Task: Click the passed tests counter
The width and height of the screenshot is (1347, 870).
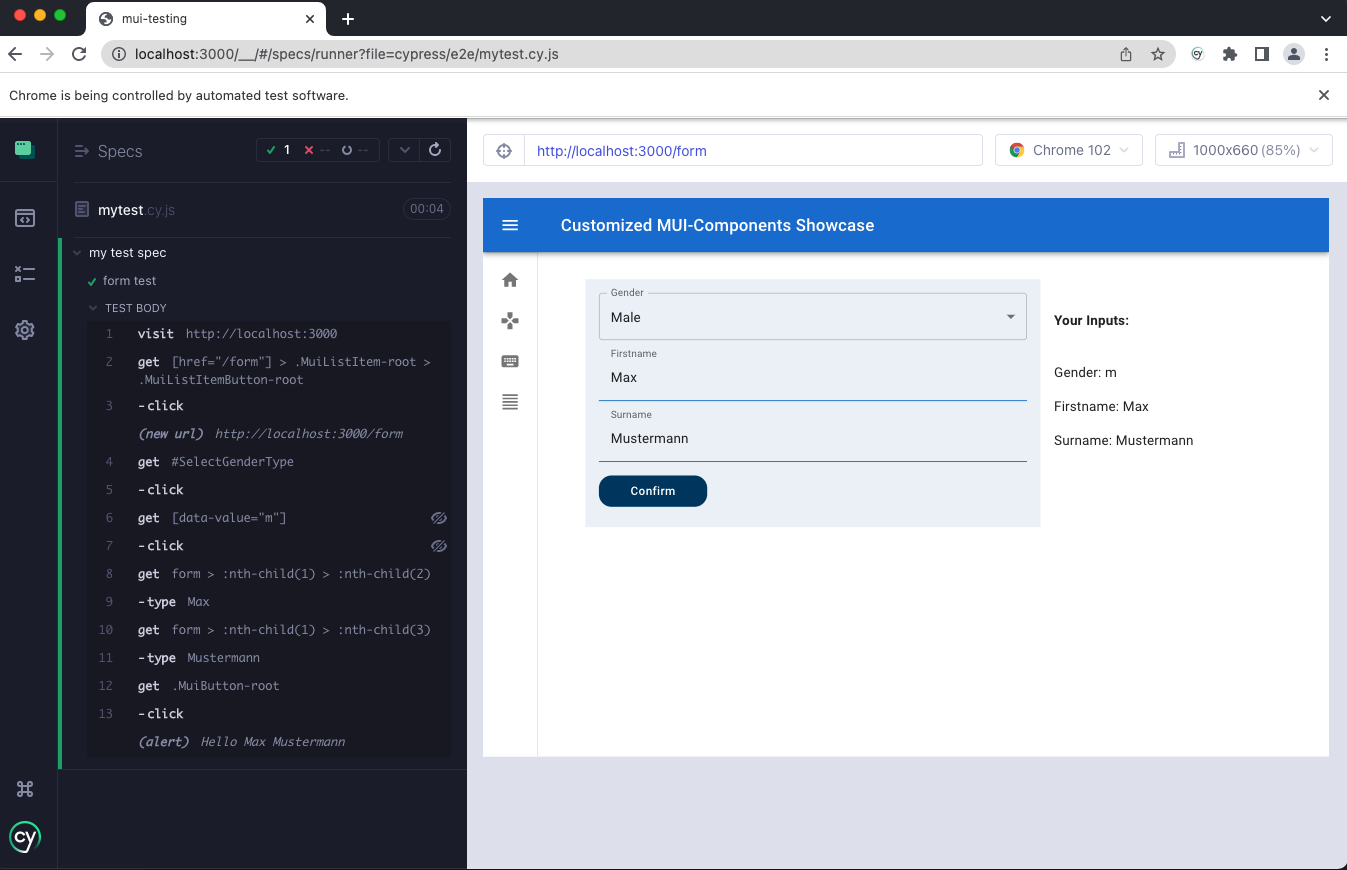Action: tap(279, 150)
